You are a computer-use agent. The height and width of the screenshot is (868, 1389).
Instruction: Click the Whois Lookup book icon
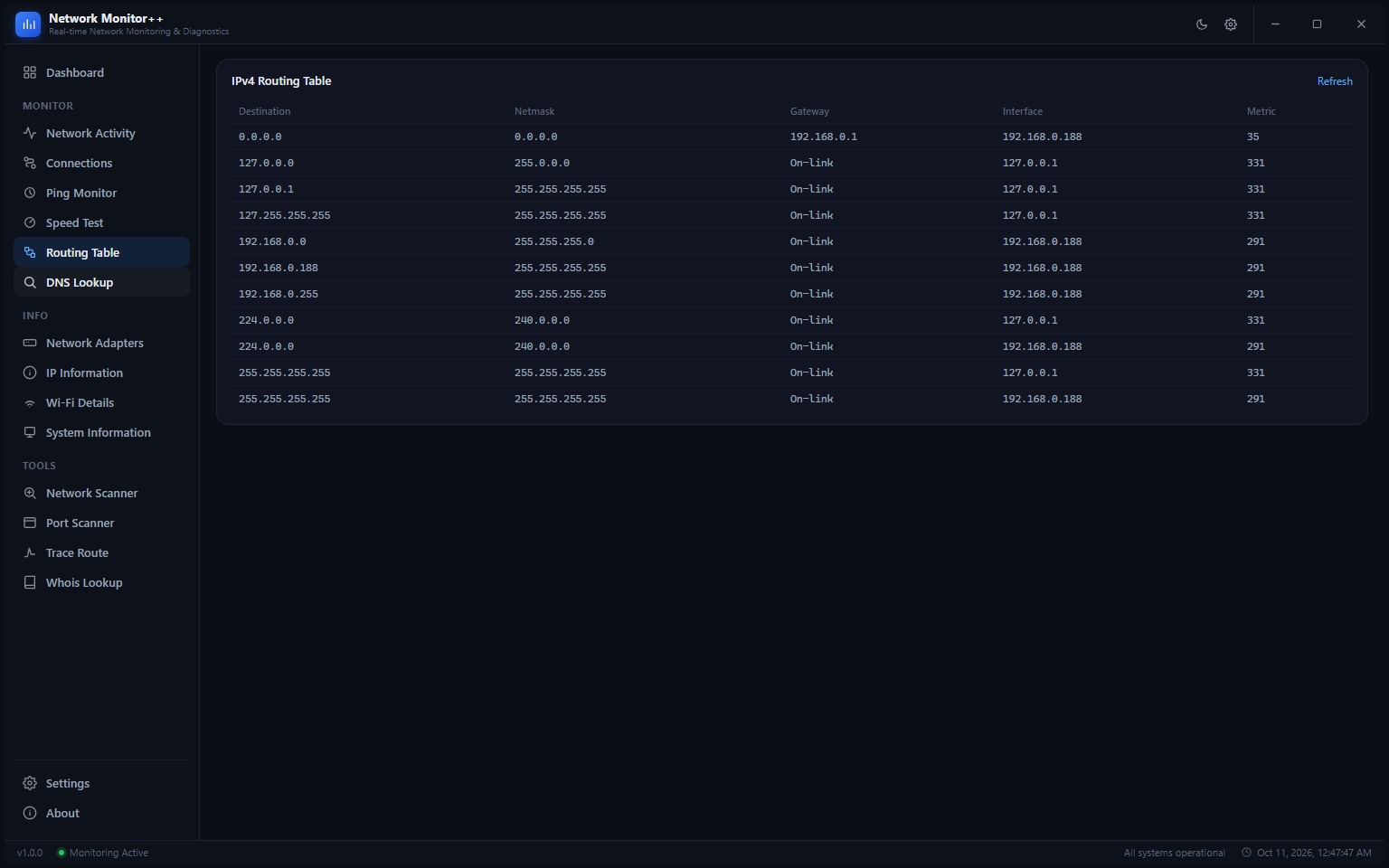[x=30, y=582]
